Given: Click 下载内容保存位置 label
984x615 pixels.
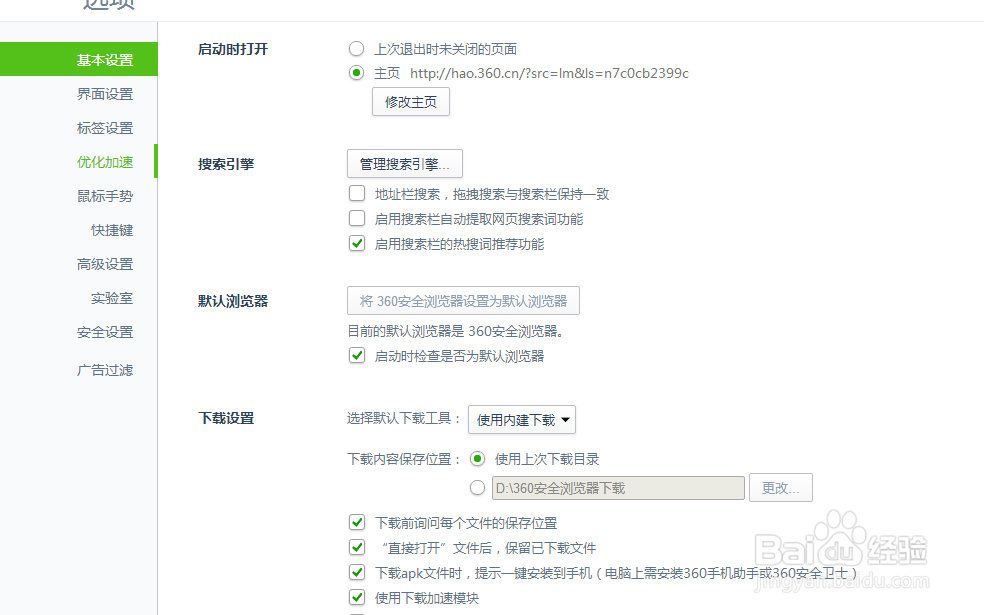Looking at the screenshot, I should (x=404, y=459).
